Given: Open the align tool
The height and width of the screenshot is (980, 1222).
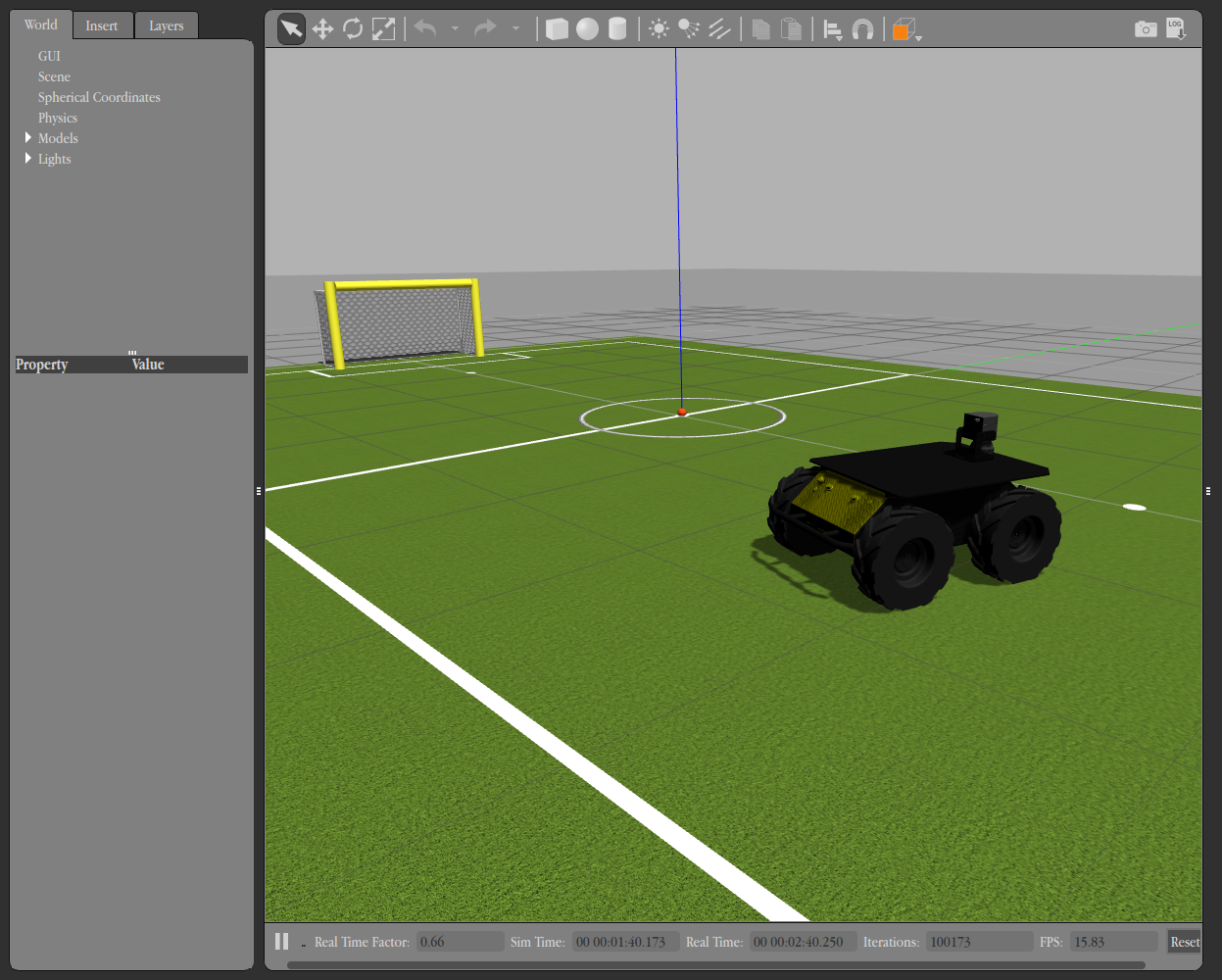Looking at the screenshot, I should (x=833, y=30).
